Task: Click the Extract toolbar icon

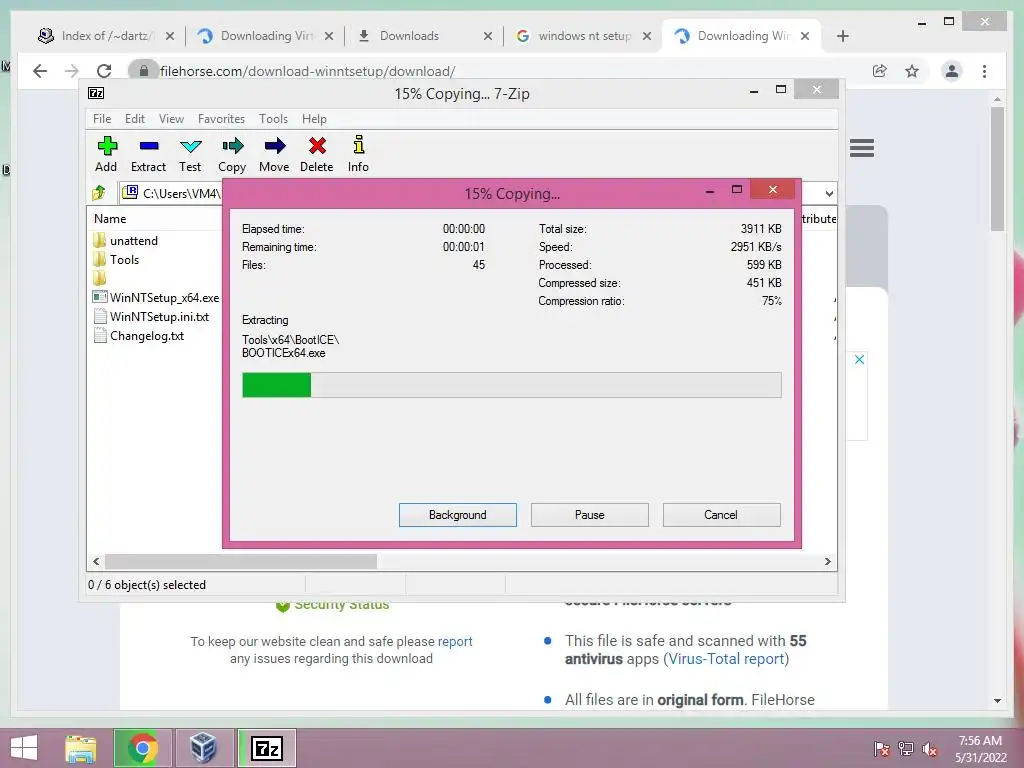Action: tap(149, 154)
